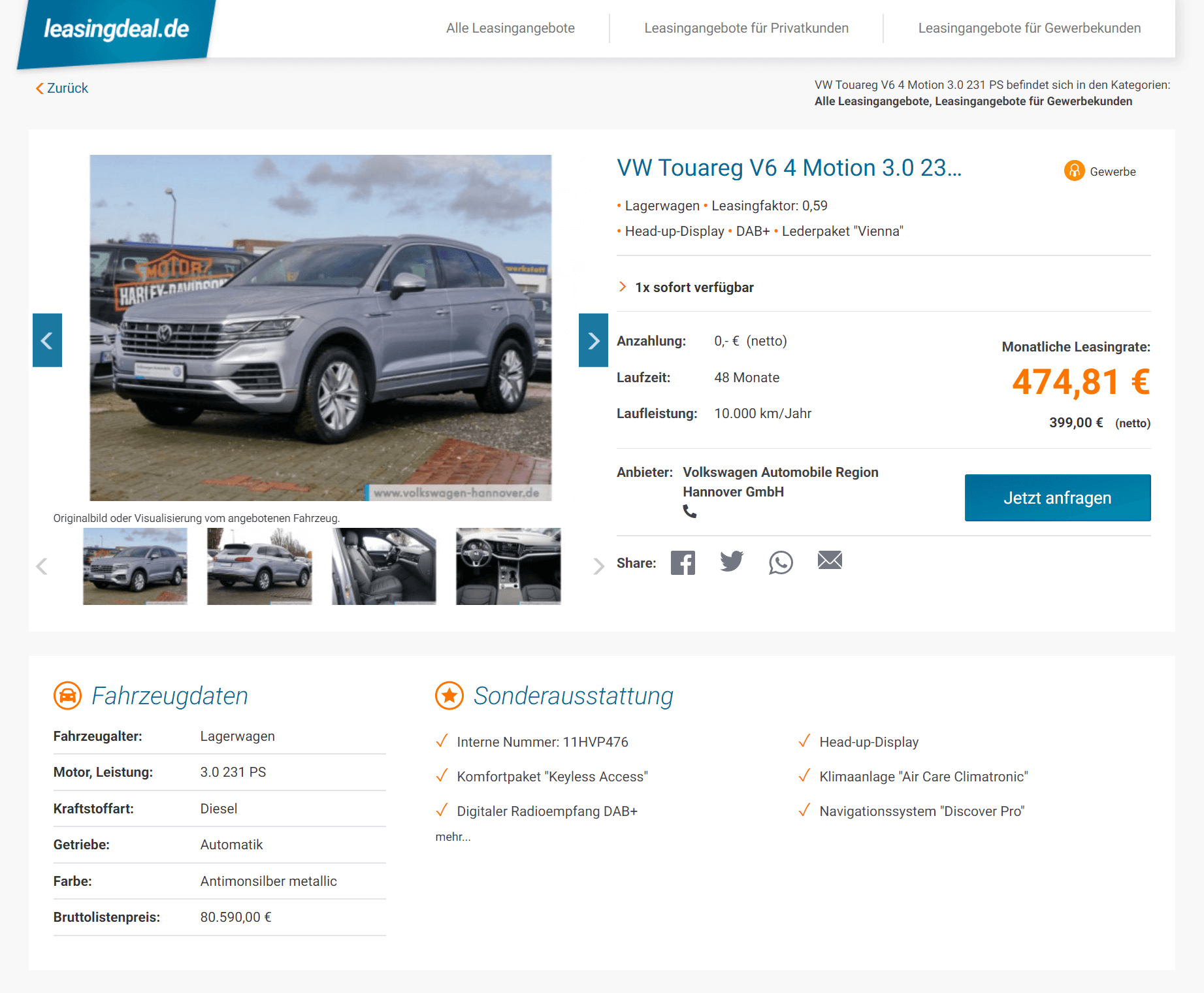The height and width of the screenshot is (993, 1204).
Task: Click Jetzt anfragen button
Action: pos(1058,498)
